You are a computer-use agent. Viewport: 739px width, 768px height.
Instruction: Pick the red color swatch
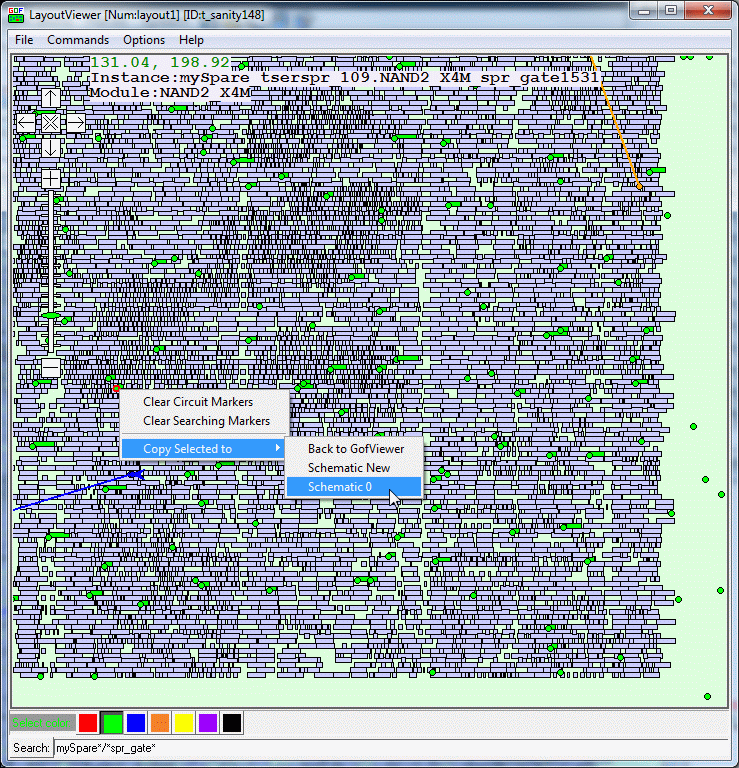click(88, 722)
